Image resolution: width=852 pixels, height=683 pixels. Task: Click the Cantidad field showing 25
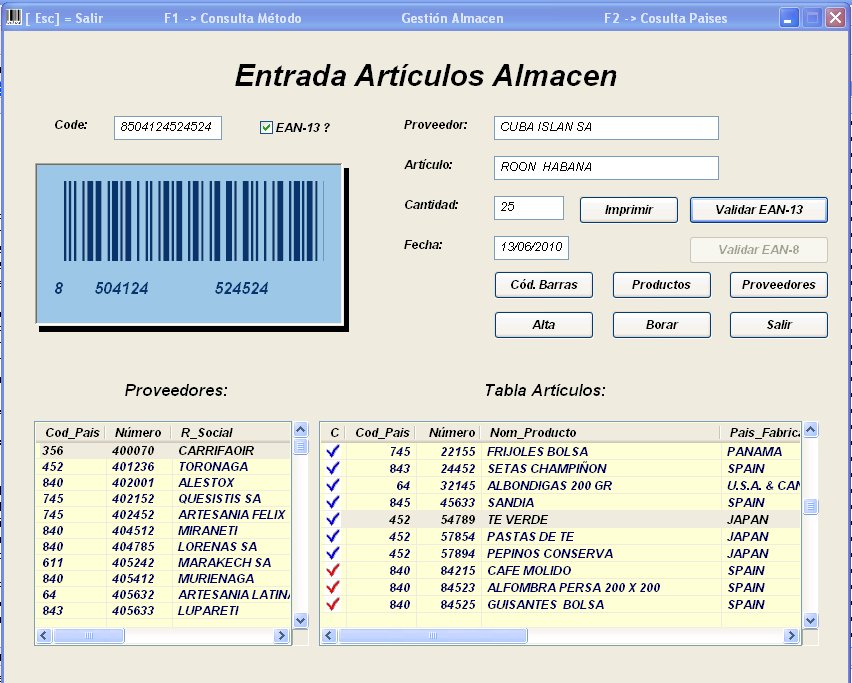pos(528,208)
